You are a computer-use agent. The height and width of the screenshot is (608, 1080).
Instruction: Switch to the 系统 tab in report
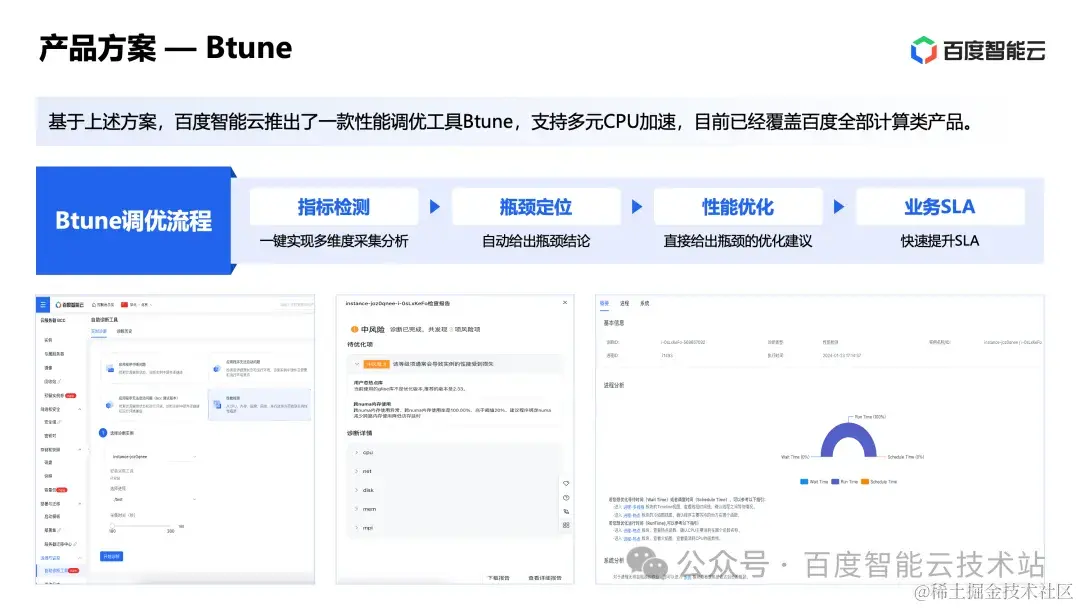coord(645,304)
